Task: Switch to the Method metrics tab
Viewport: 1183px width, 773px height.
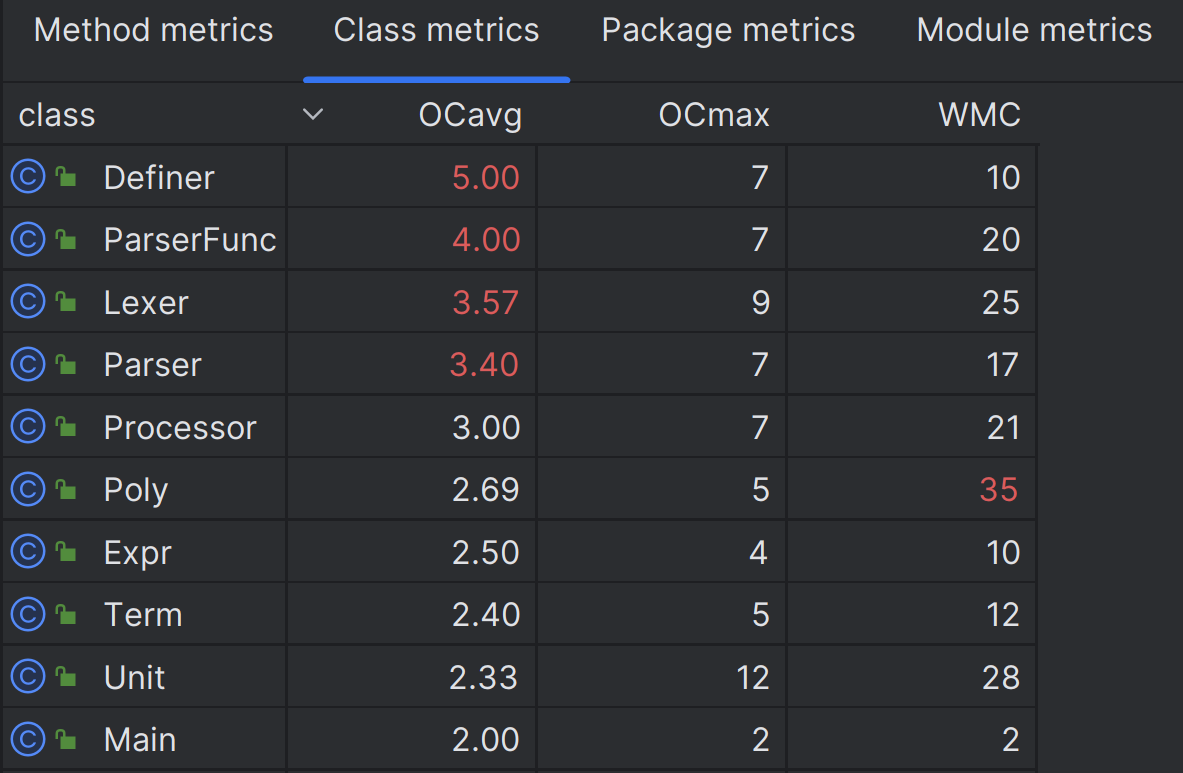Action: click(x=153, y=31)
